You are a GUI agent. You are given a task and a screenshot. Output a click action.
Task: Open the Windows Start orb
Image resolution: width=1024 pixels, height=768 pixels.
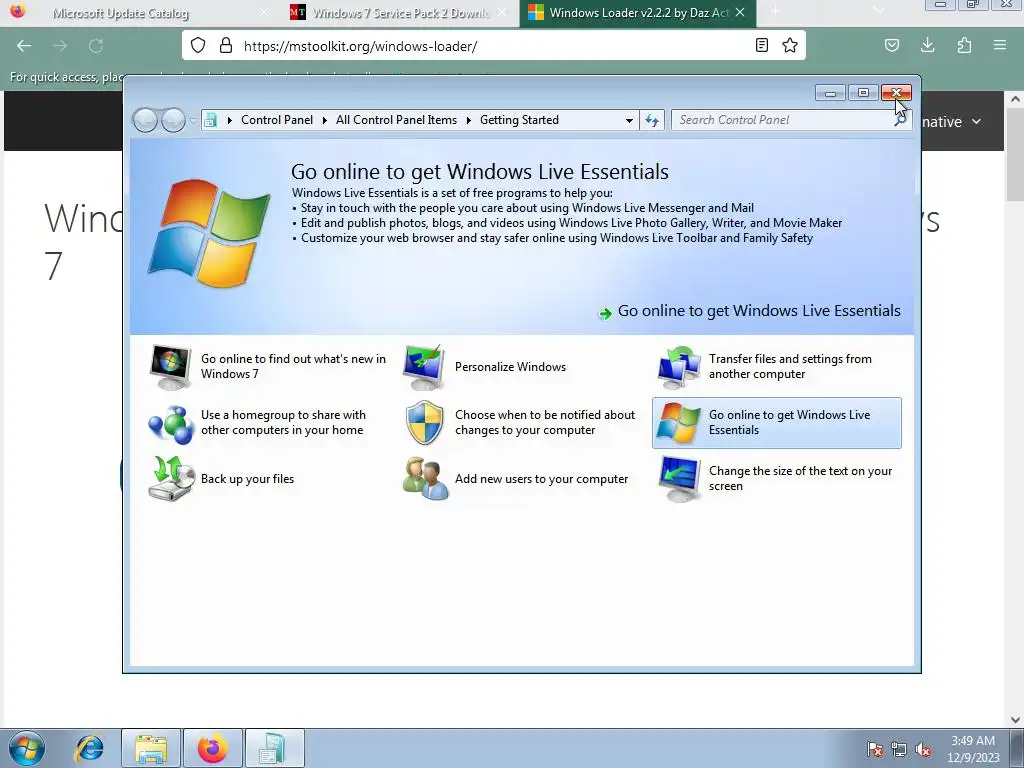[x=27, y=748]
